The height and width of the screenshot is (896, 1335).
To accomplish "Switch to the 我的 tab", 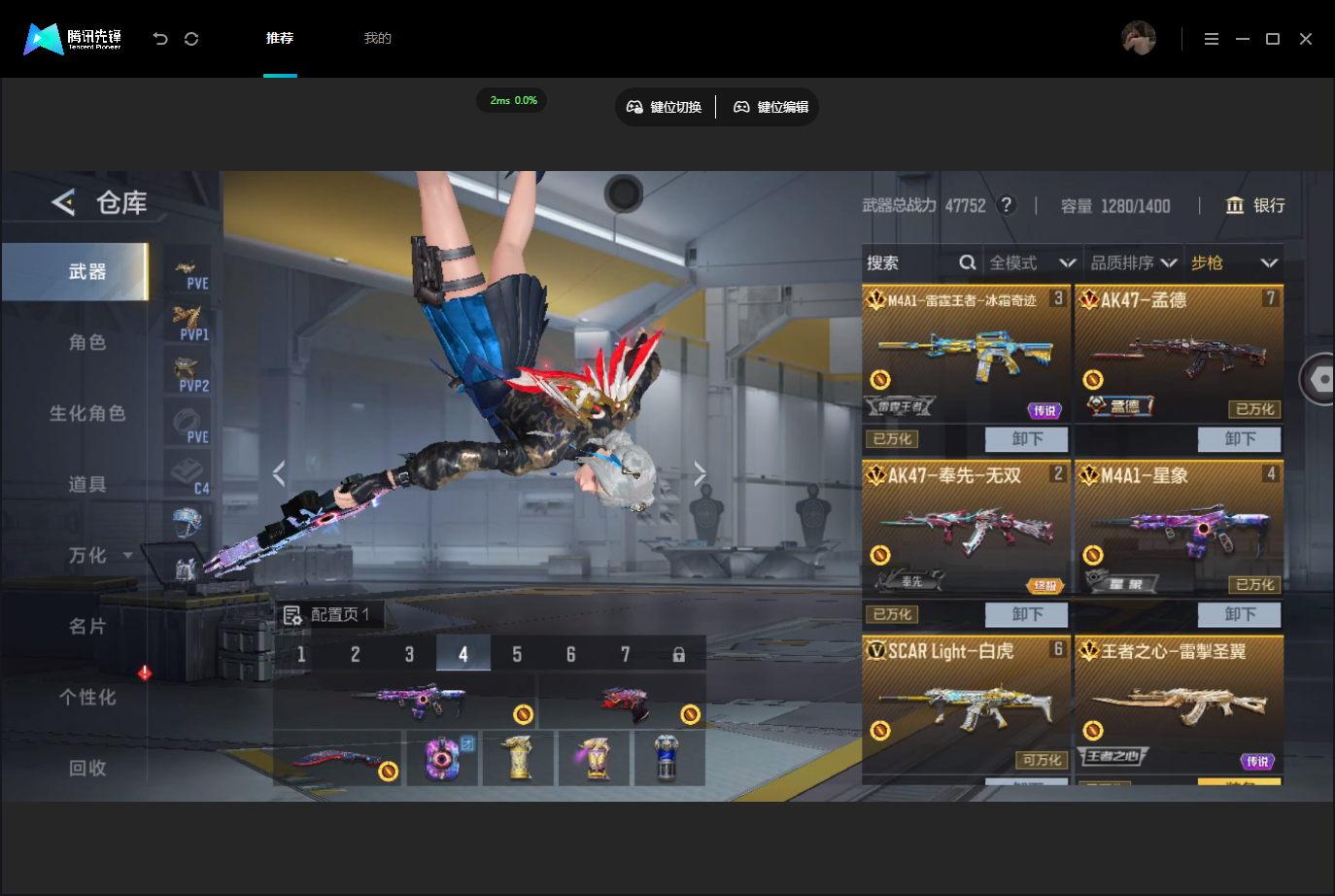I will point(378,38).
